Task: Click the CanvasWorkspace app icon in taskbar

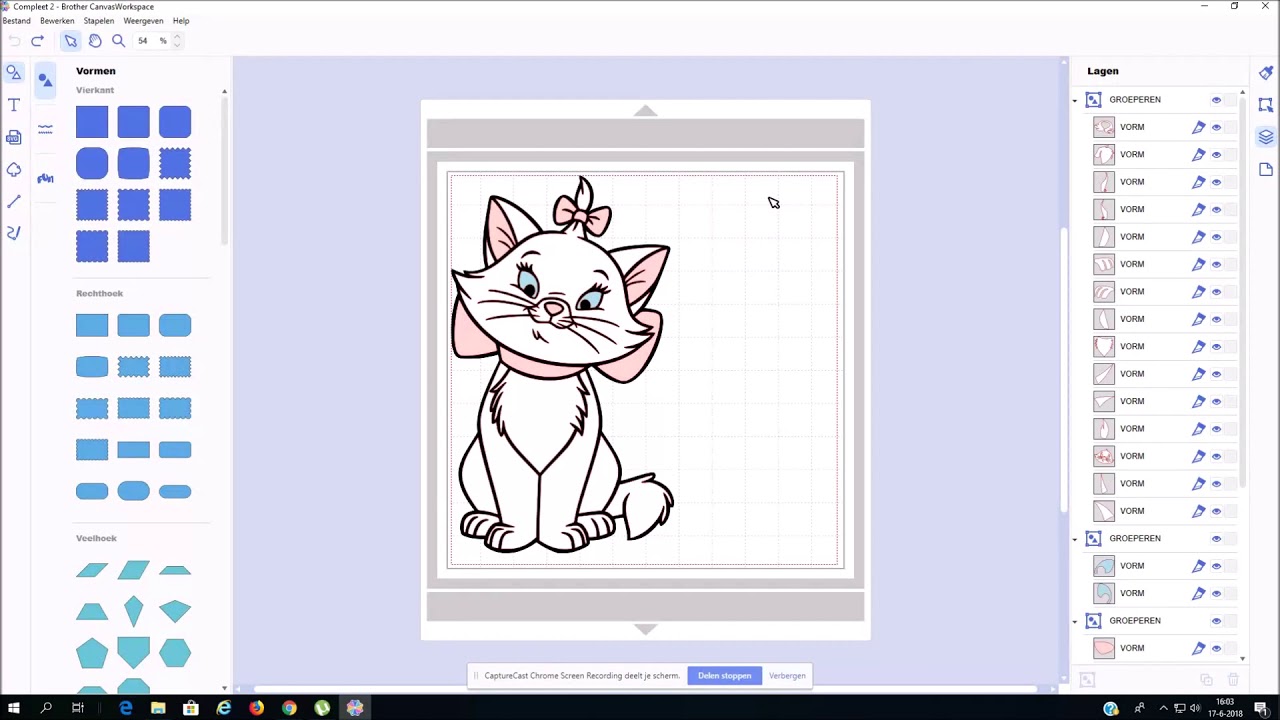Action: click(355, 708)
